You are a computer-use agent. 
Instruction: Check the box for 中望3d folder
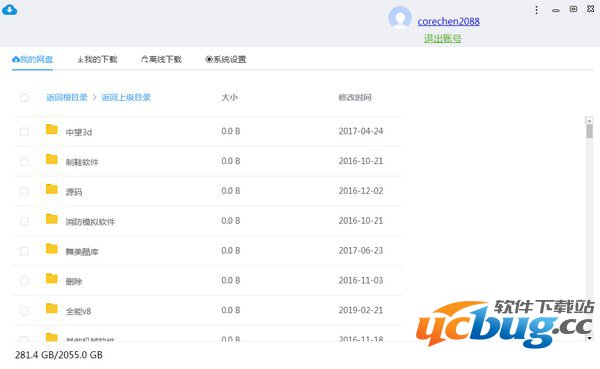(x=24, y=132)
